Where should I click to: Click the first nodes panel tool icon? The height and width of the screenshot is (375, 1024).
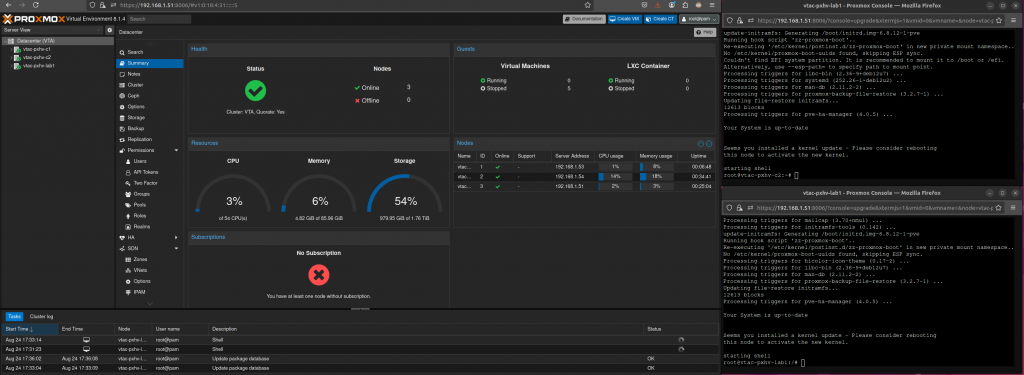(x=701, y=143)
